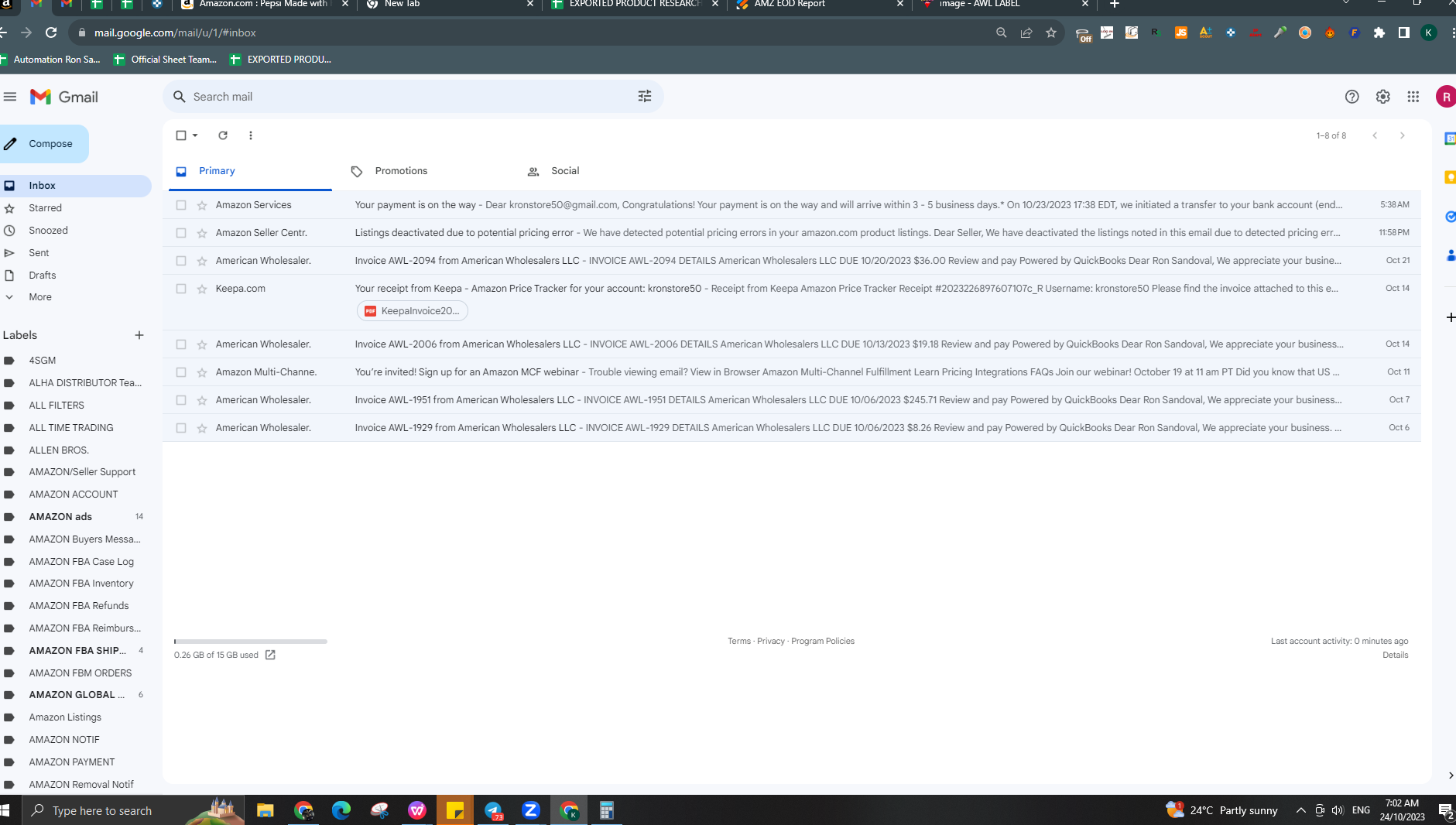
Task: Select the Amazon Multi-Channel email checkbox
Action: point(181,372)
